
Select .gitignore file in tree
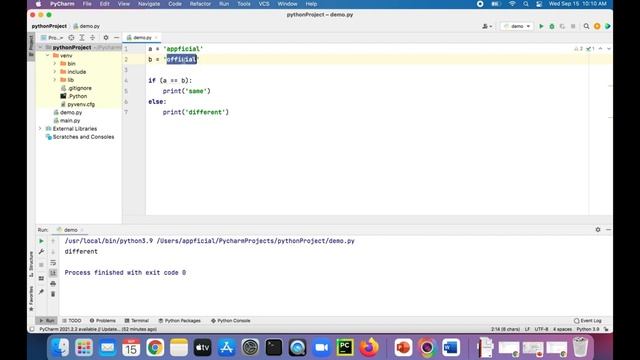pyautogui.click(x=76, y=88)
